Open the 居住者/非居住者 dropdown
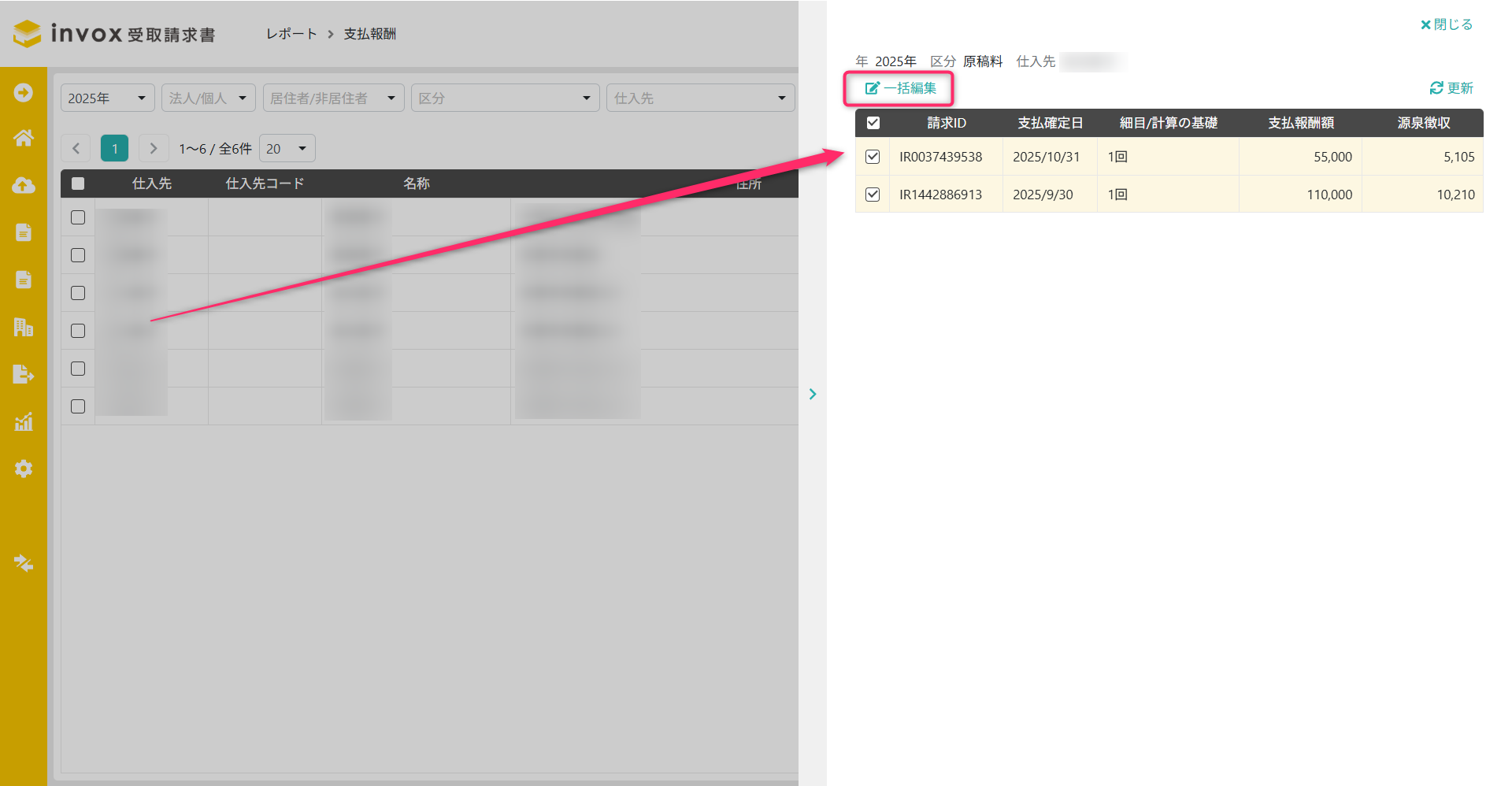The width and height of the screenshot is (1512, 786). 333,98
